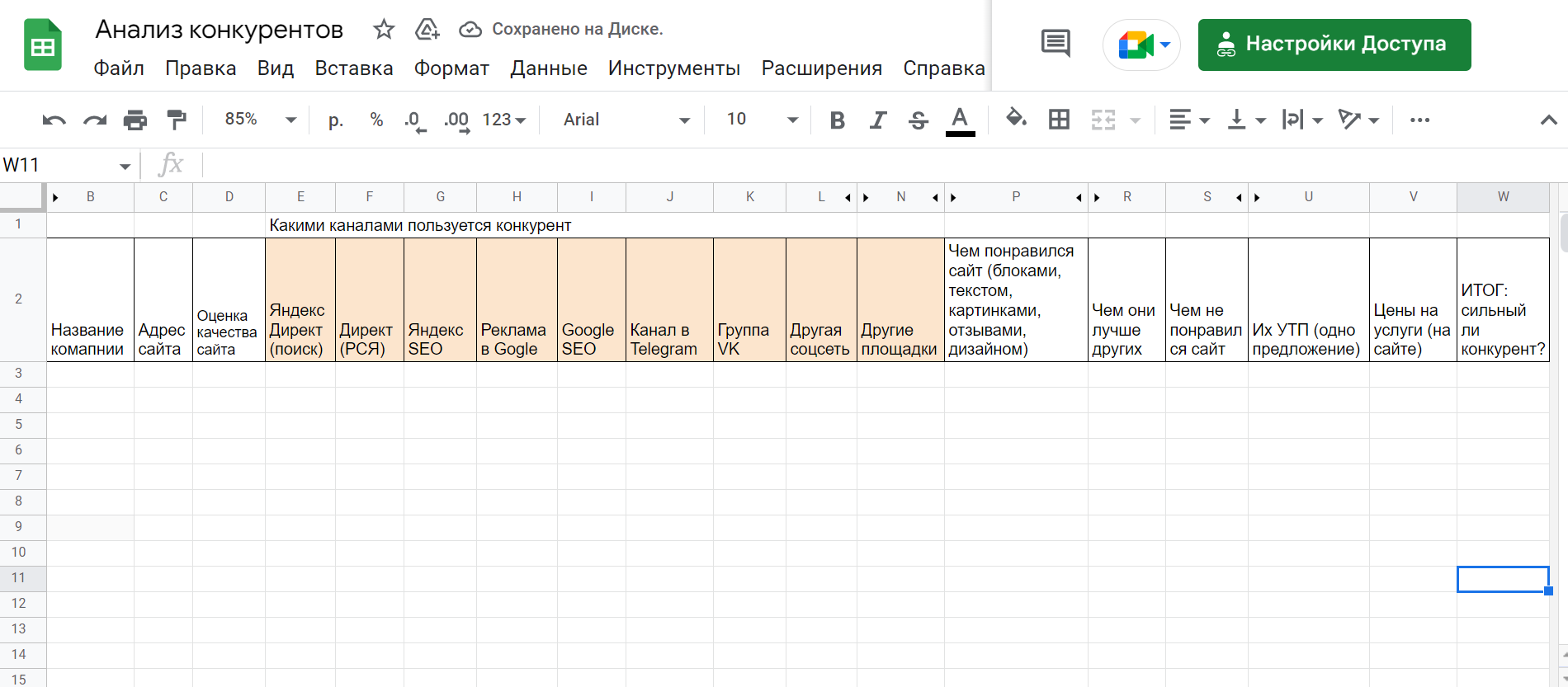Click the formula bar input
This screenshot has width=1568, height=687.
click(x=883, y=165)
